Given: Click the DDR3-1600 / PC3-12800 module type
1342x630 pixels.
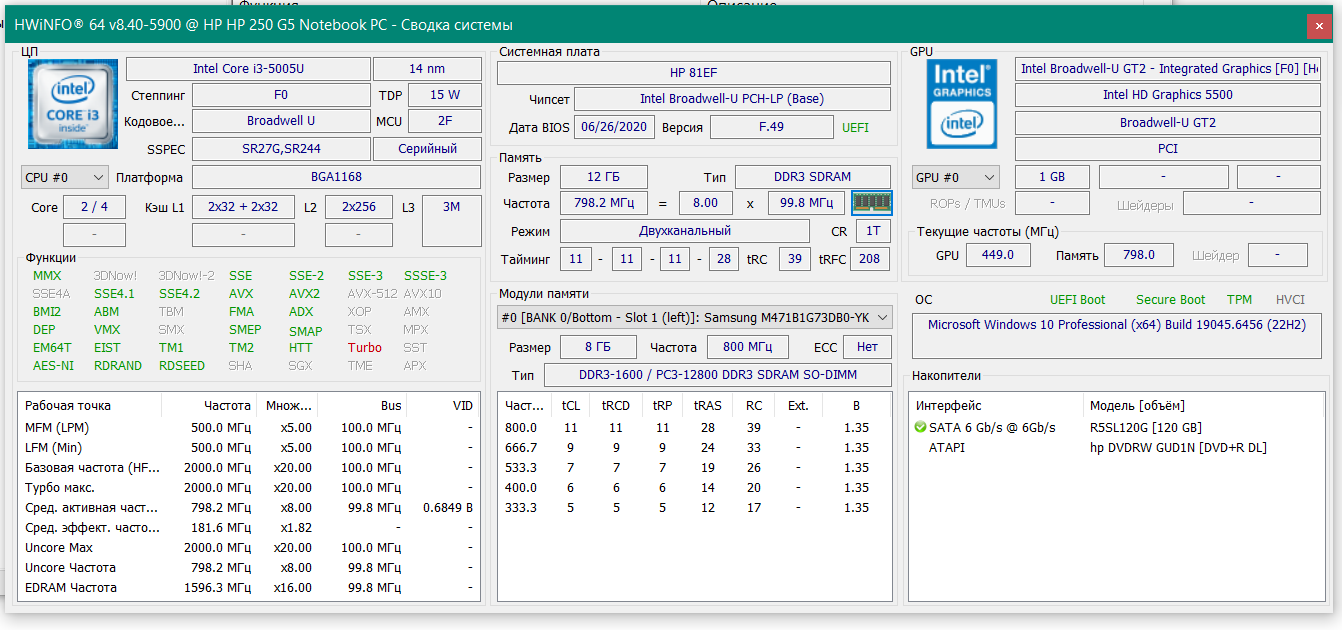Looking at the screenshot, I should 717,375.
